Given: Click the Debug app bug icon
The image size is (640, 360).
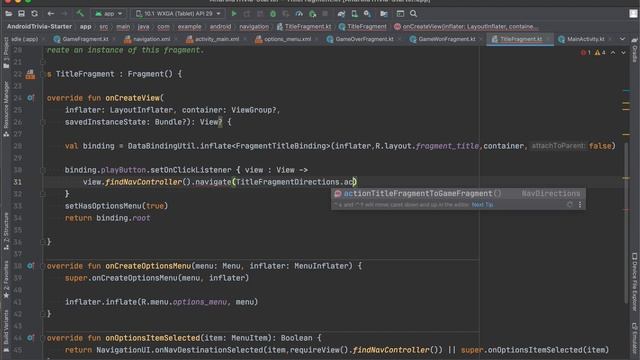Looking at the screenshot, I should [273, 13].
